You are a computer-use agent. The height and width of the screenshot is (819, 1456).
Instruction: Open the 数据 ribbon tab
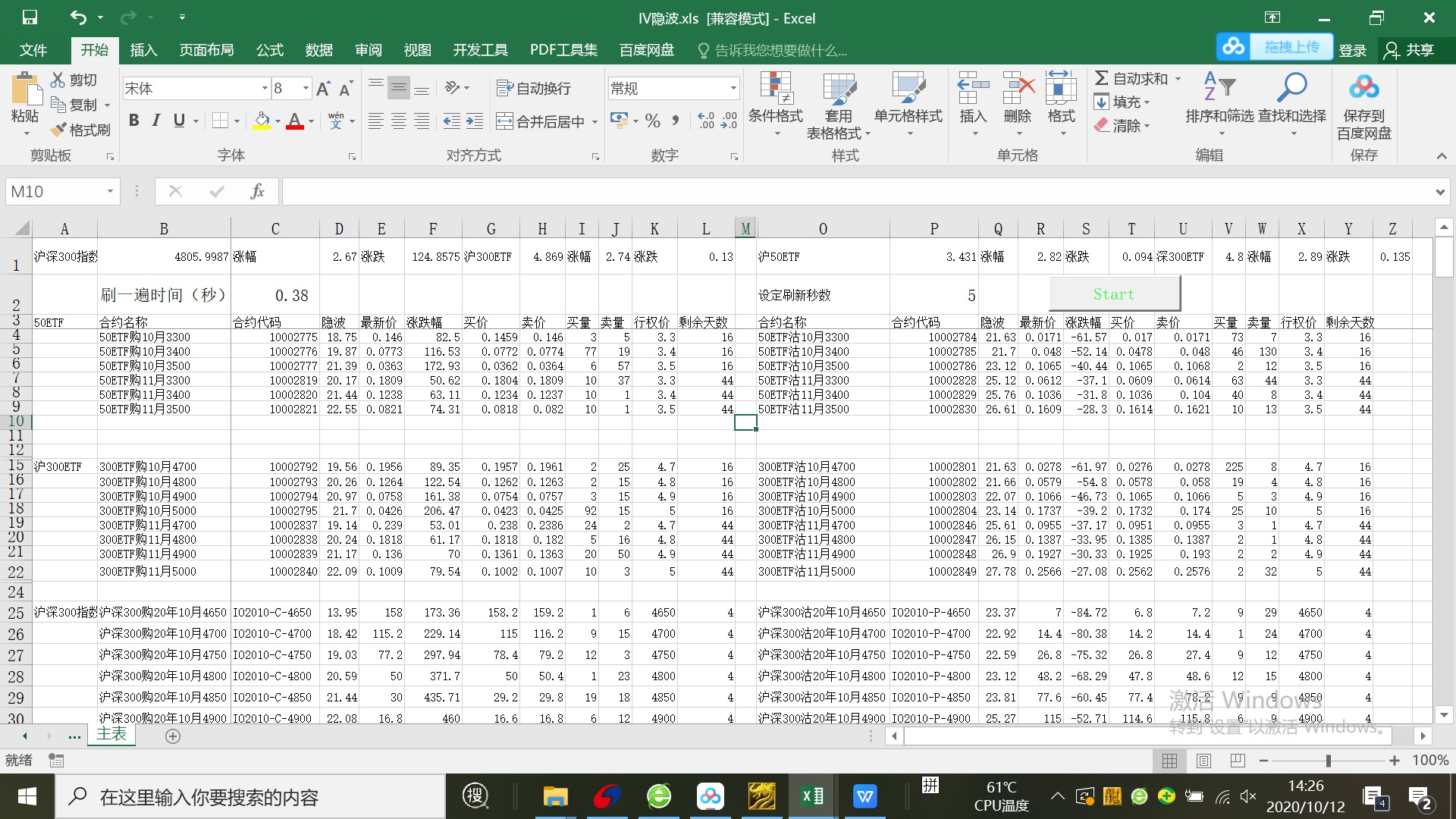point(318,50)
